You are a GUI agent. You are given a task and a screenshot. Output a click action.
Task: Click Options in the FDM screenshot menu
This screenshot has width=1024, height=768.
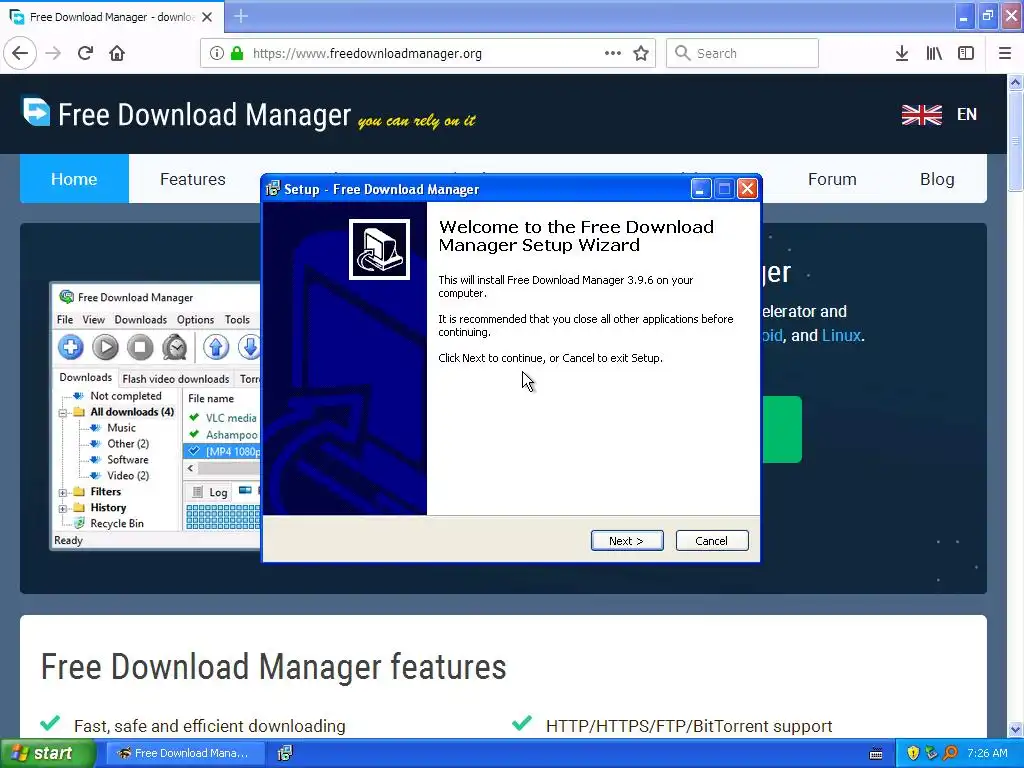click(x=195, y=319)
